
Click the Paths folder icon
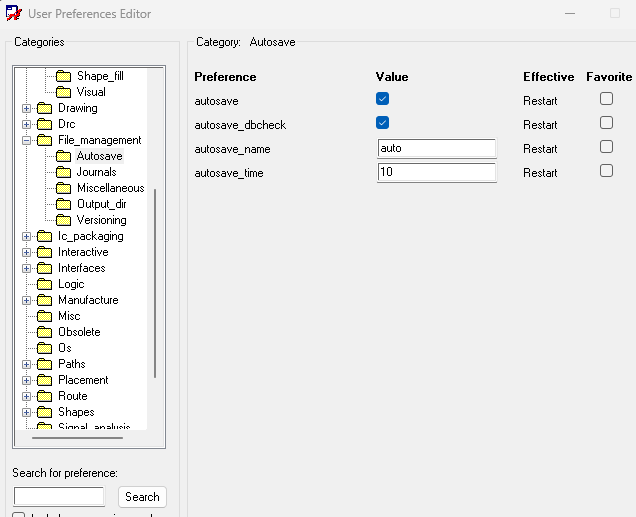point(45,364)
